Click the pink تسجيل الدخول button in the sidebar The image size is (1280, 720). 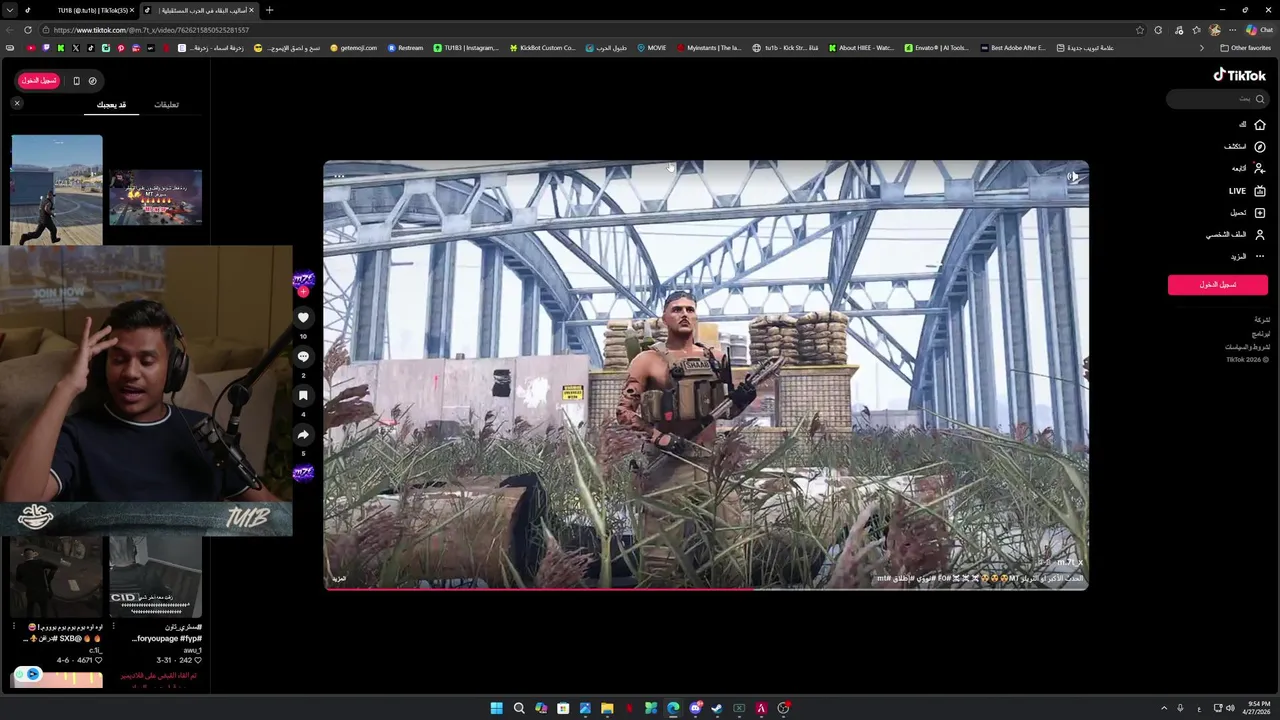point(1217,285)
